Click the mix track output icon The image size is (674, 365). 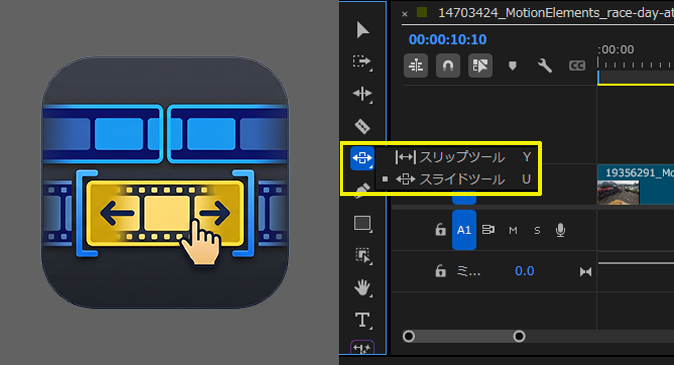[x=585, y=272]
